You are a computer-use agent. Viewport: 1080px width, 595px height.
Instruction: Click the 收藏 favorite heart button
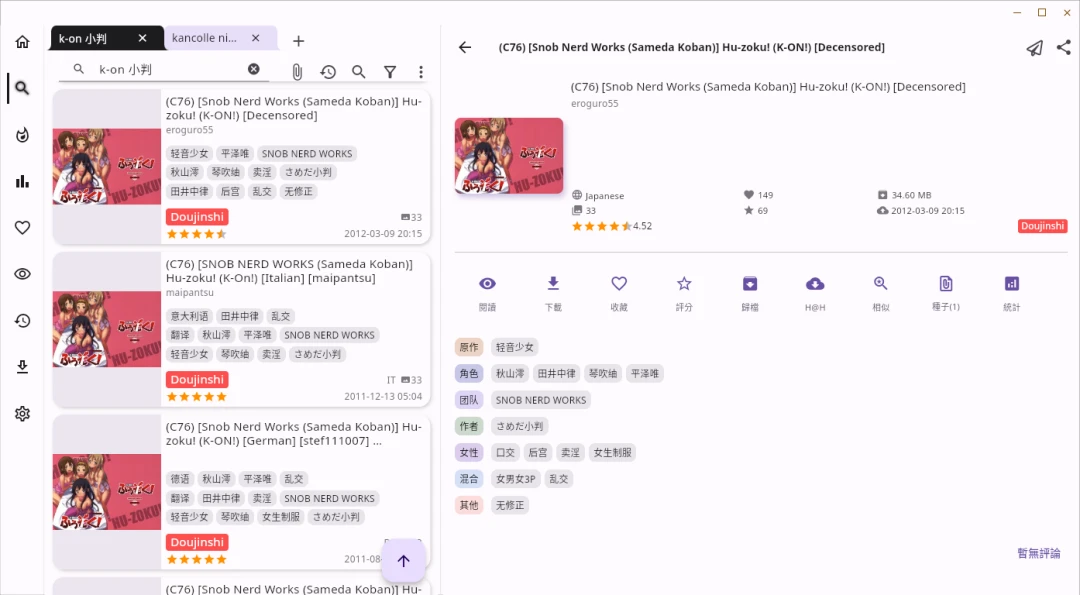[619, 293]
